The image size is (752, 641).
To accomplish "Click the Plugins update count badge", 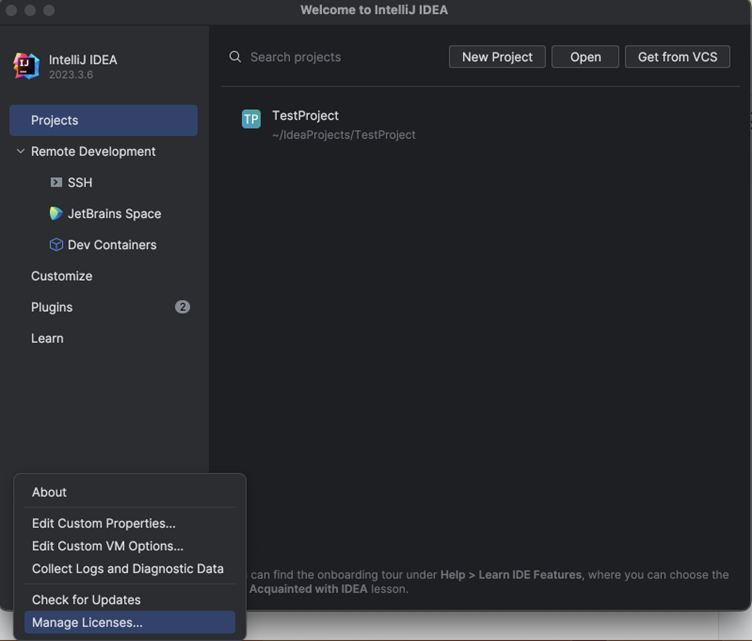I will (x=182, y=307).
